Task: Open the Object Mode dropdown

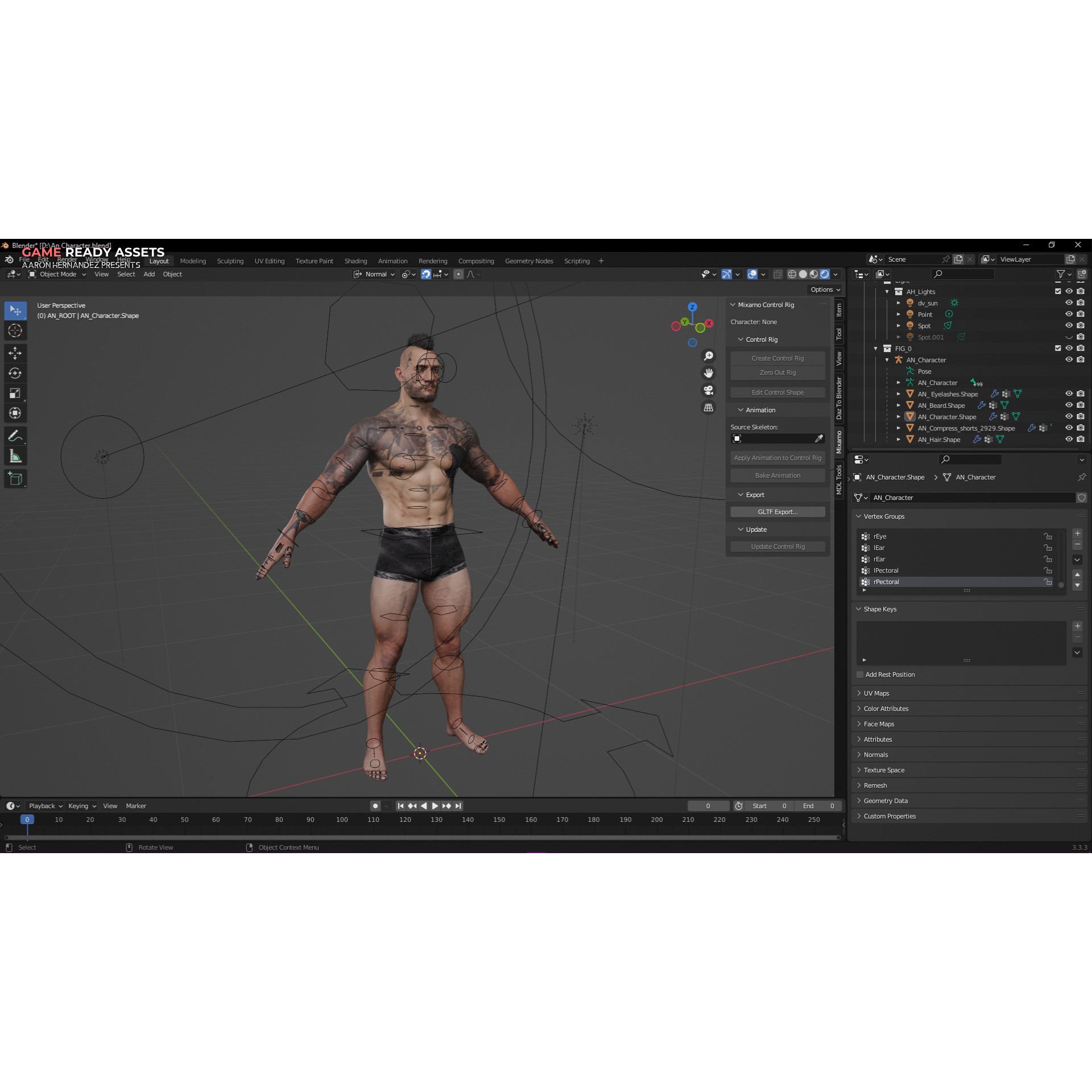Action: pos(57,274)
